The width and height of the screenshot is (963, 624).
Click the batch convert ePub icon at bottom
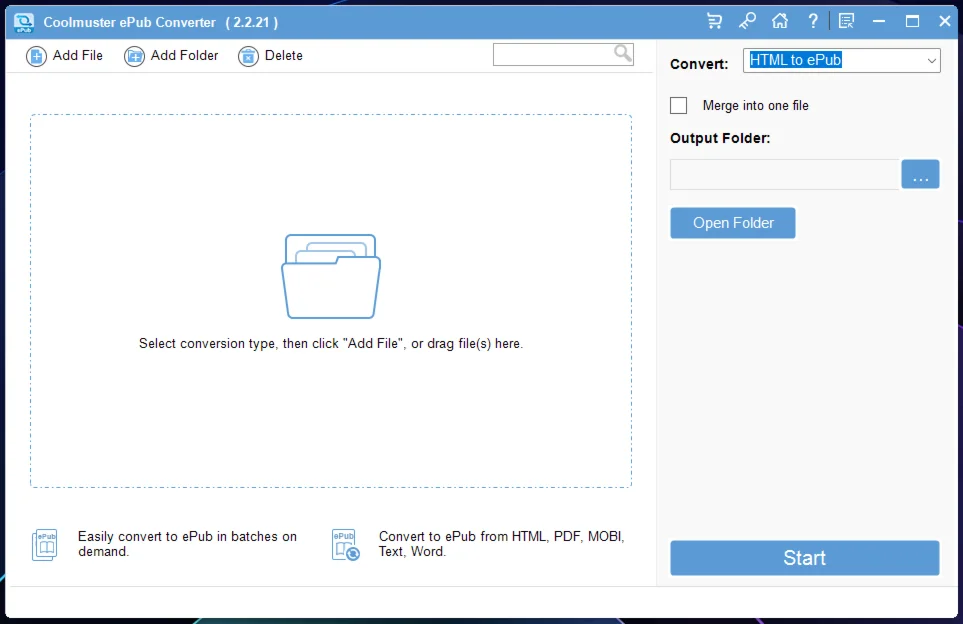pyautogui.click(x=45, y=544)
